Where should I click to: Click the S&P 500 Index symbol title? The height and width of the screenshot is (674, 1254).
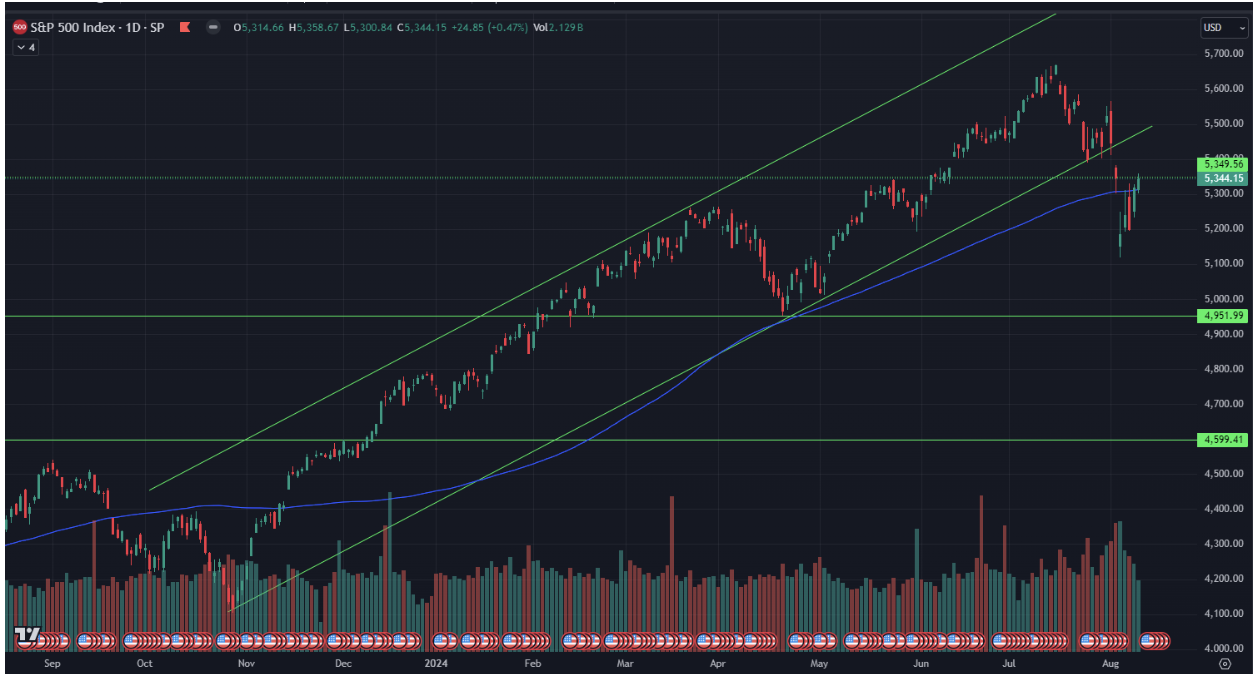point(96,27)
